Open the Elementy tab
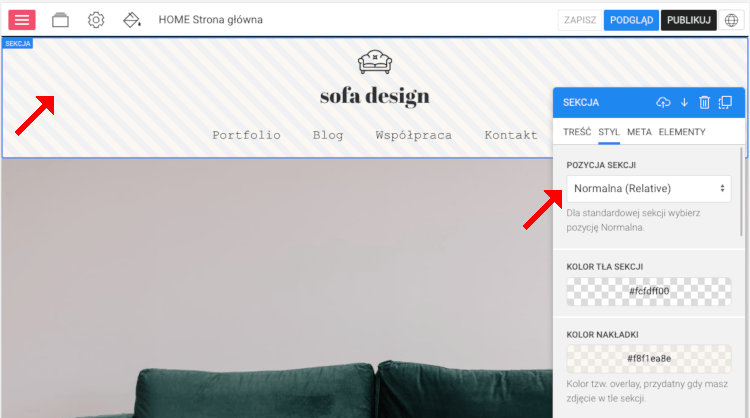 pyautogui.click(x=682, y=132)
